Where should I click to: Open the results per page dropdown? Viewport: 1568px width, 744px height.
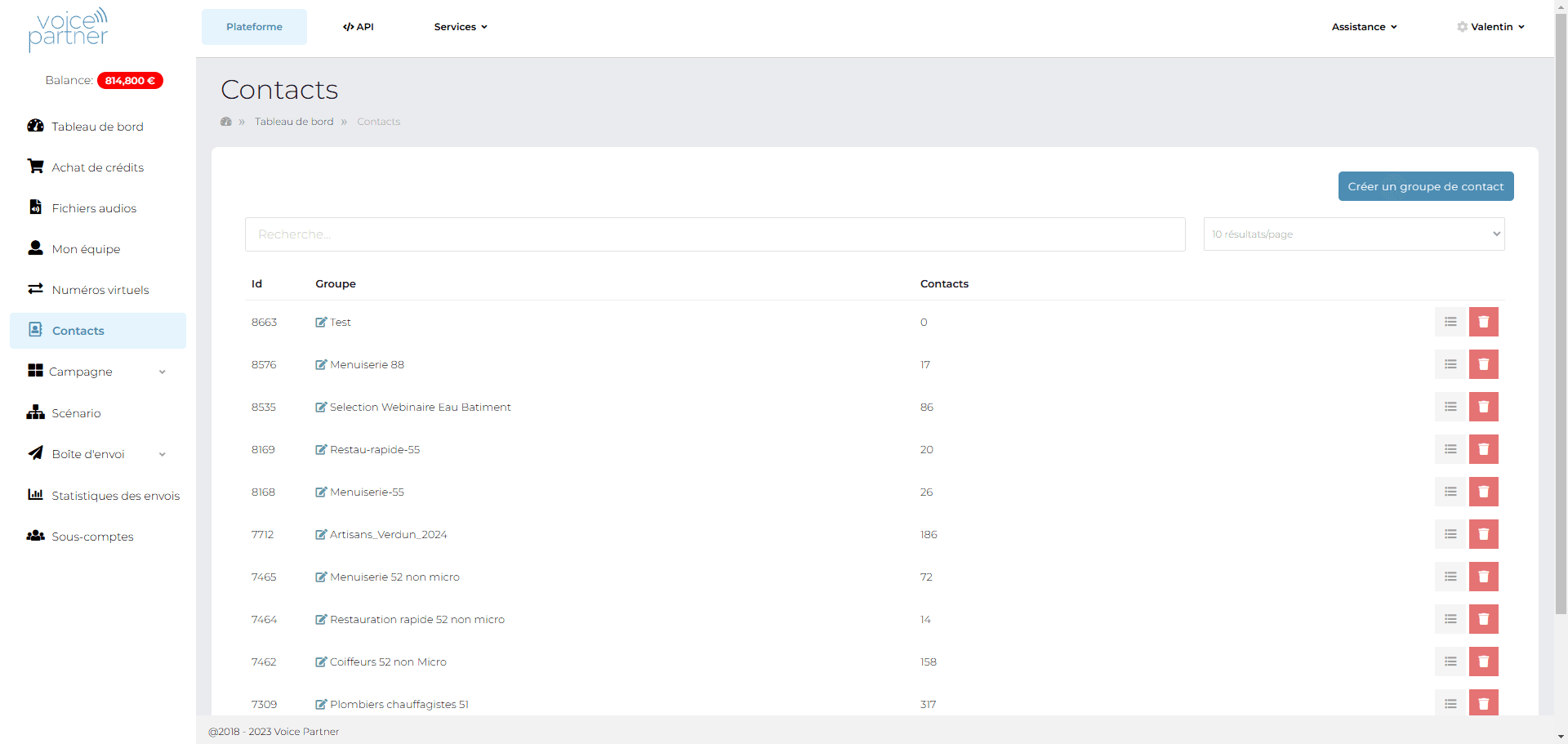(1353, 234)
